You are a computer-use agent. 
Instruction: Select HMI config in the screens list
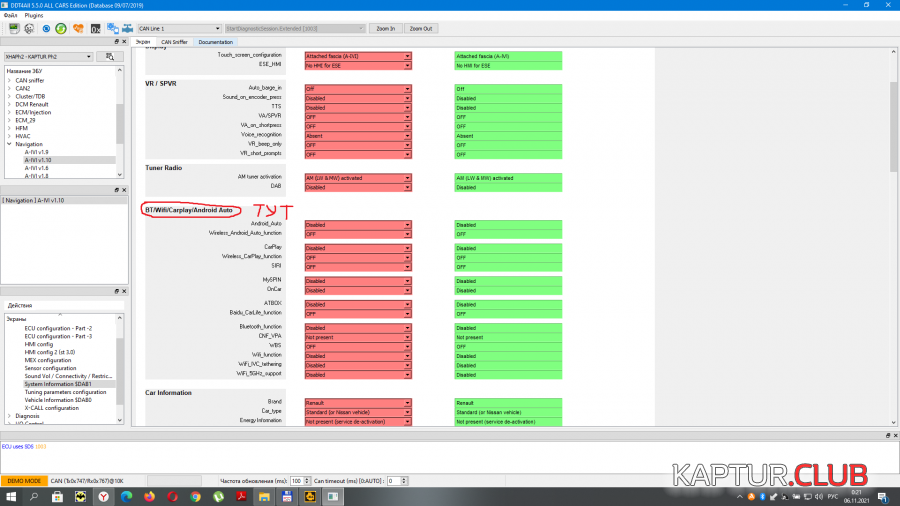click(x=40, y=344)
